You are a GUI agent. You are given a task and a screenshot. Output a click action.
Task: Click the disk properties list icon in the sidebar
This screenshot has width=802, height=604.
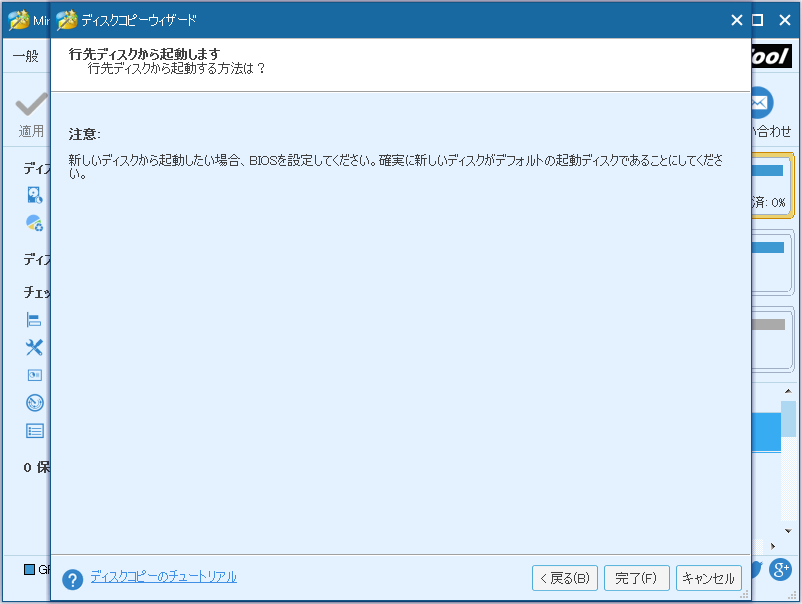tap(35, 431)
